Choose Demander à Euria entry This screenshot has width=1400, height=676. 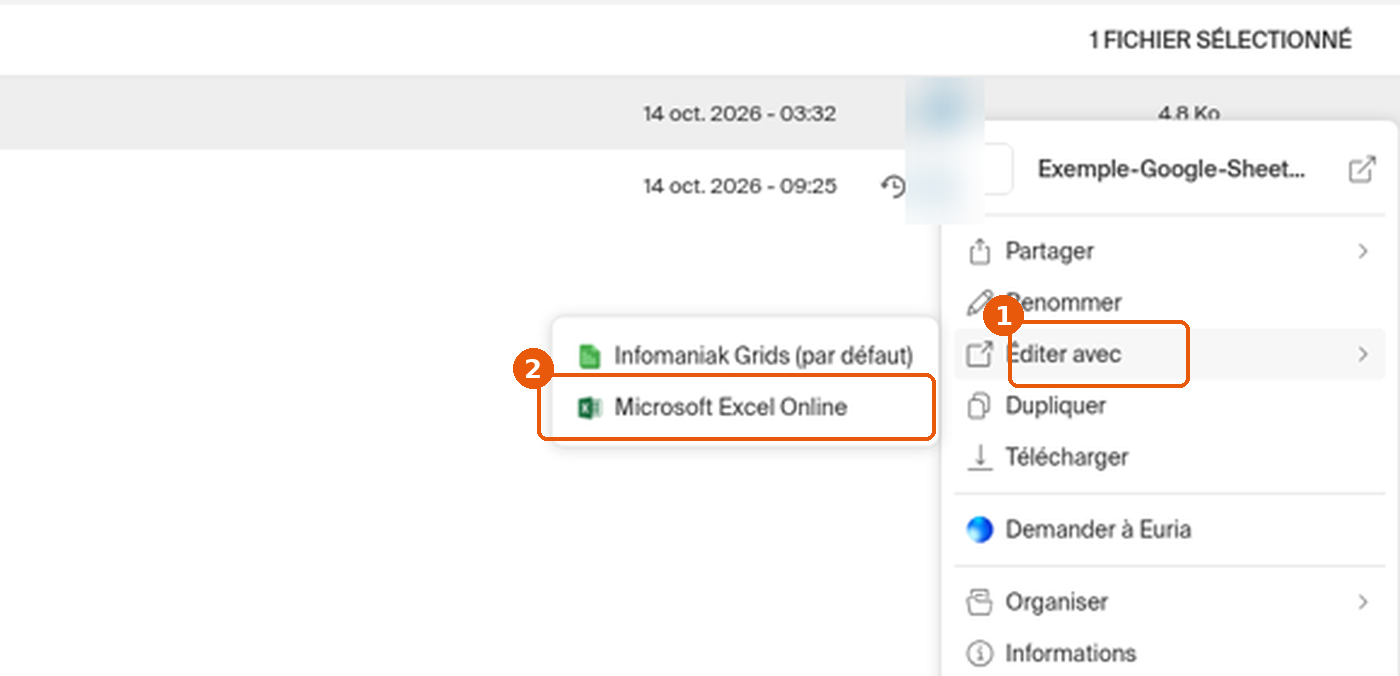coord(1169,529)
